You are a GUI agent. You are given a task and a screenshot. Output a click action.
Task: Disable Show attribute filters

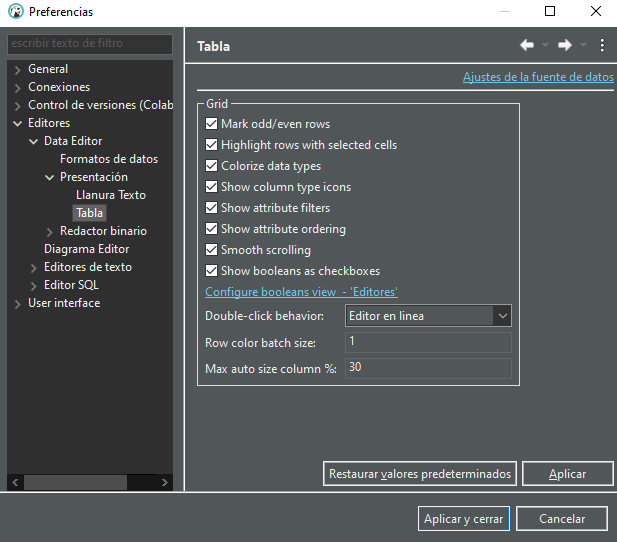[211, 208]
